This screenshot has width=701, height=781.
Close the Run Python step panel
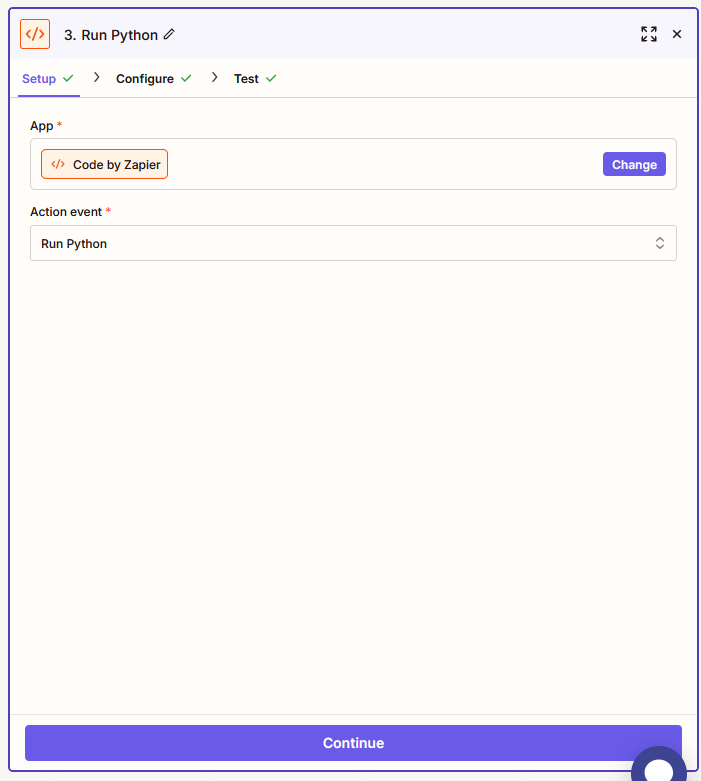tap(677, 34)
